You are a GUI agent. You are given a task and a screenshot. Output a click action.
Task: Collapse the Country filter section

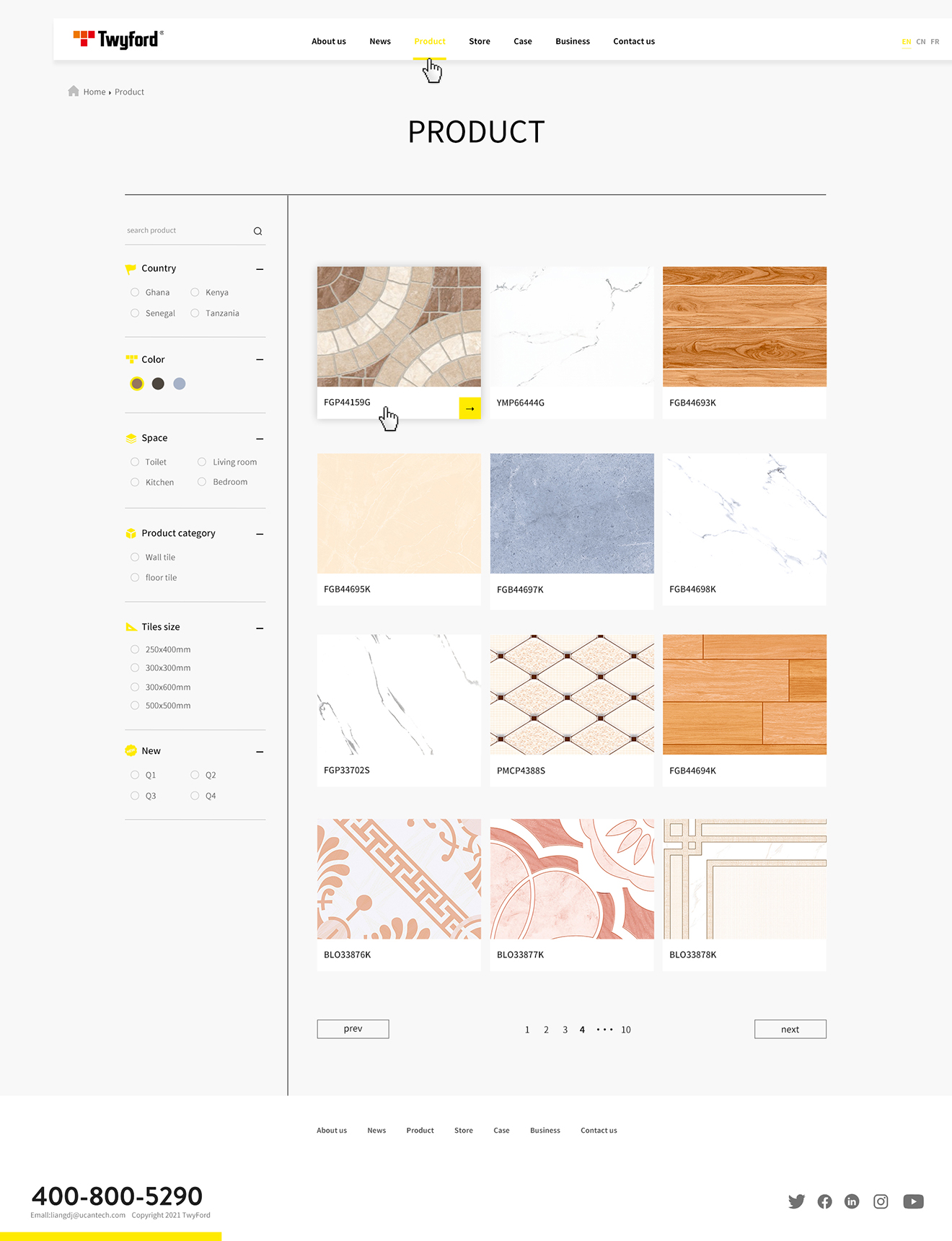pyautogui.click(x=260, y=269)
